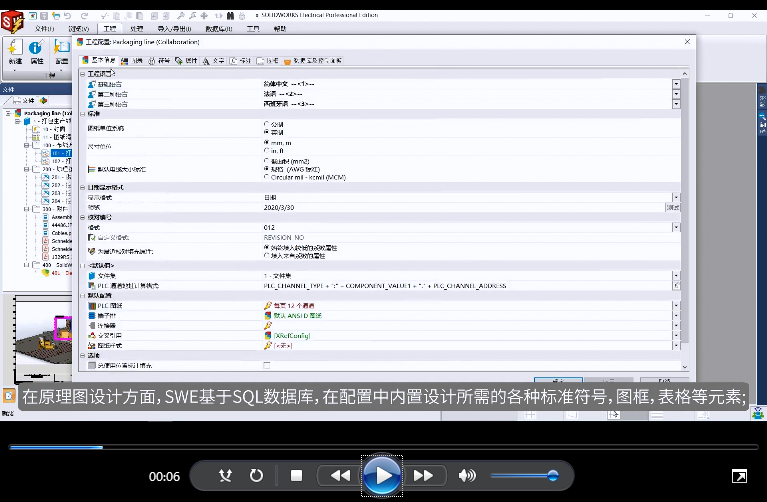Click the SOLIDWORKS Electrical logo icon
The image size is (767, 502).
coord(13,22)
